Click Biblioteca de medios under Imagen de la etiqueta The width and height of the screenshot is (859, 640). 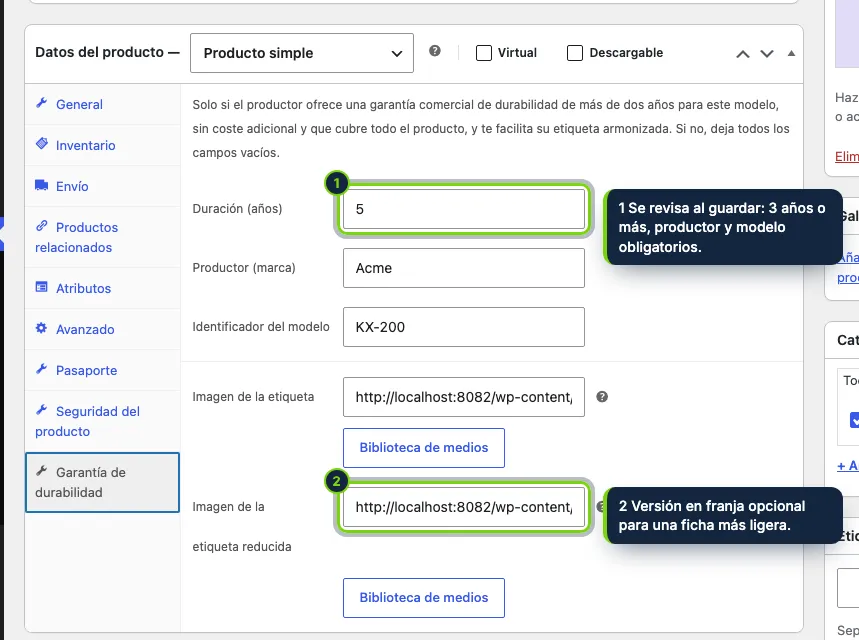pyautogui.click(x=424, y=448)
